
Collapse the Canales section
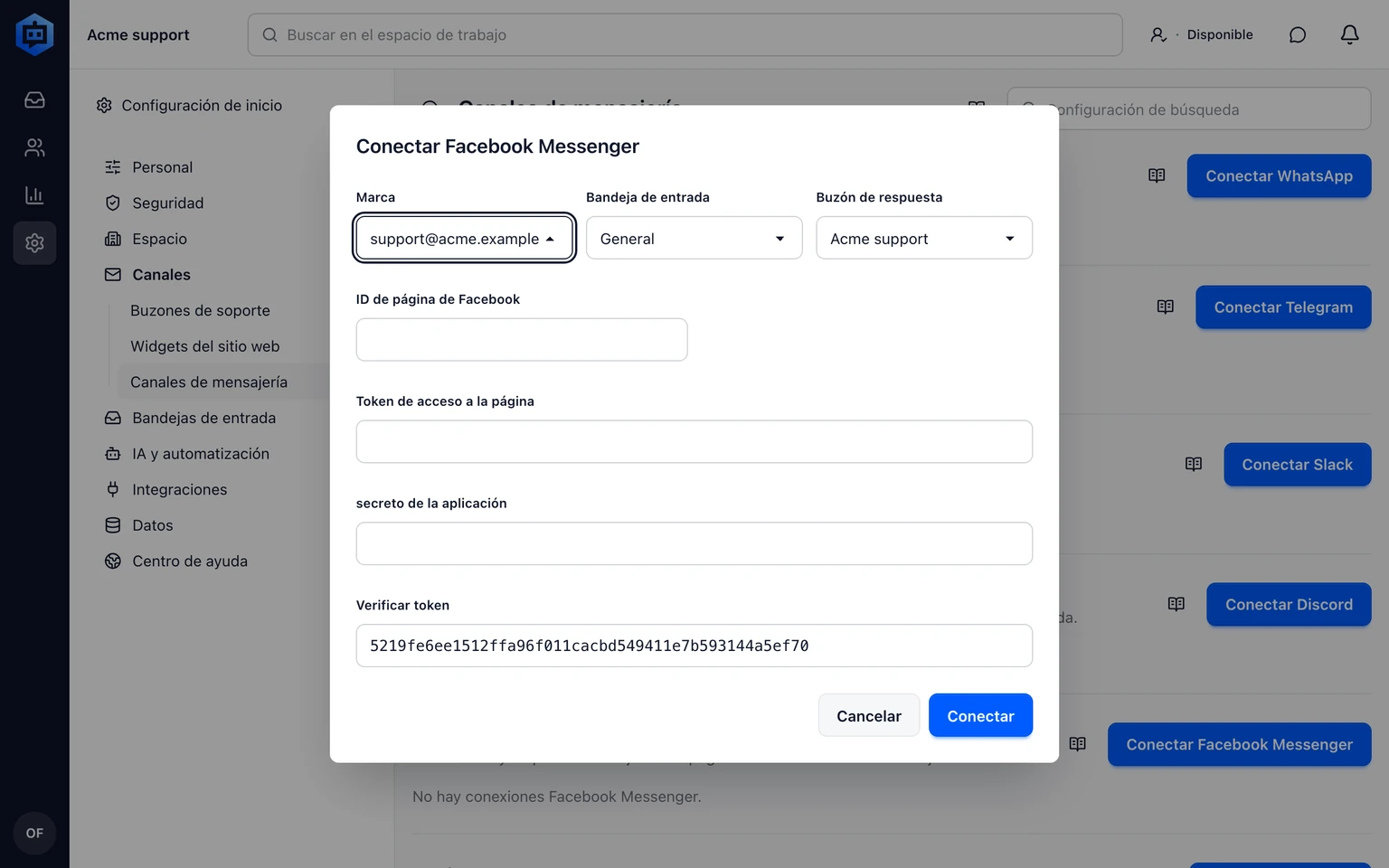161,275
